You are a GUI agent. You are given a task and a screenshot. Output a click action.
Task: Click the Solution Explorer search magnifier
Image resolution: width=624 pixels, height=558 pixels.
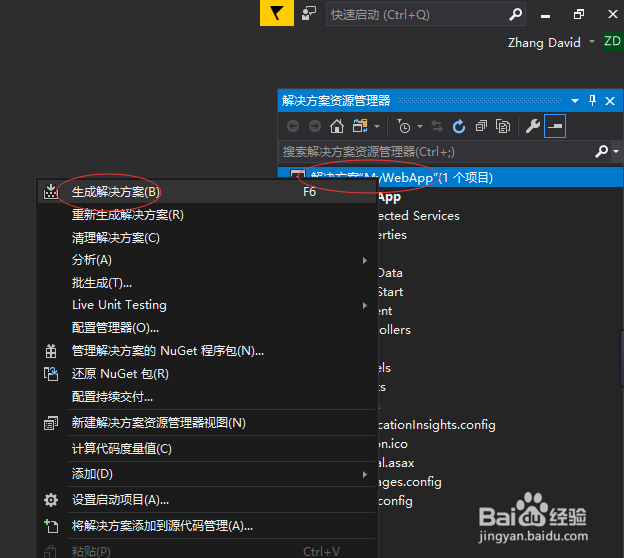[x=601, y=151]
